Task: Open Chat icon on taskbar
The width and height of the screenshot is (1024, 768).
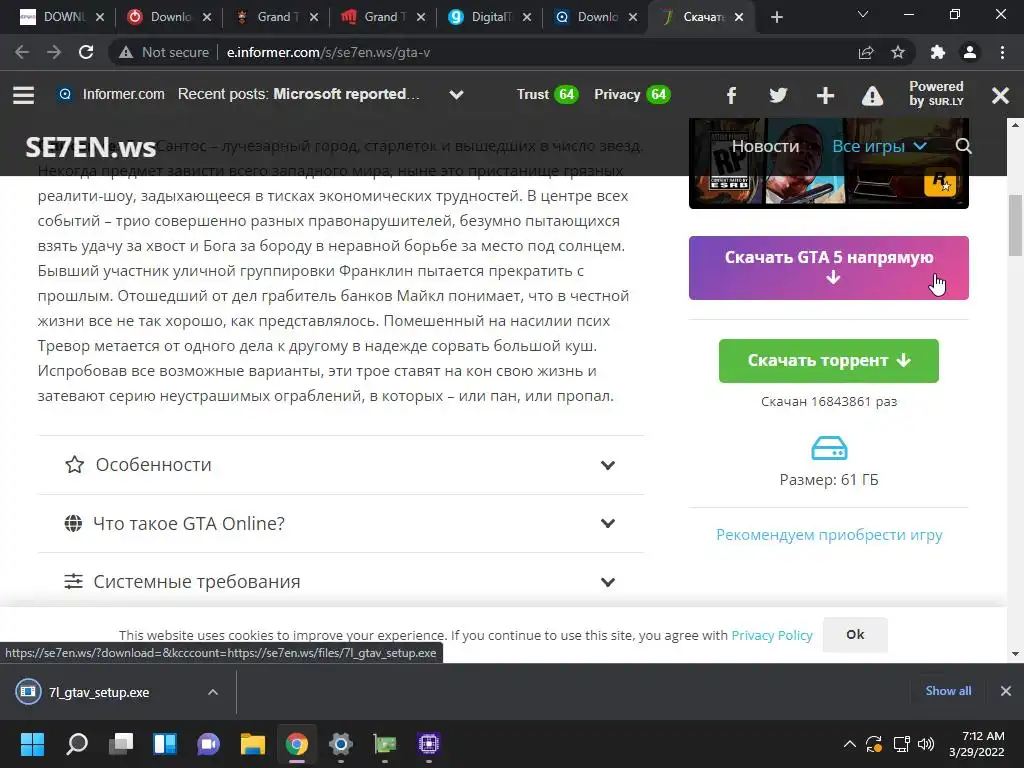Action: (209, 744)
